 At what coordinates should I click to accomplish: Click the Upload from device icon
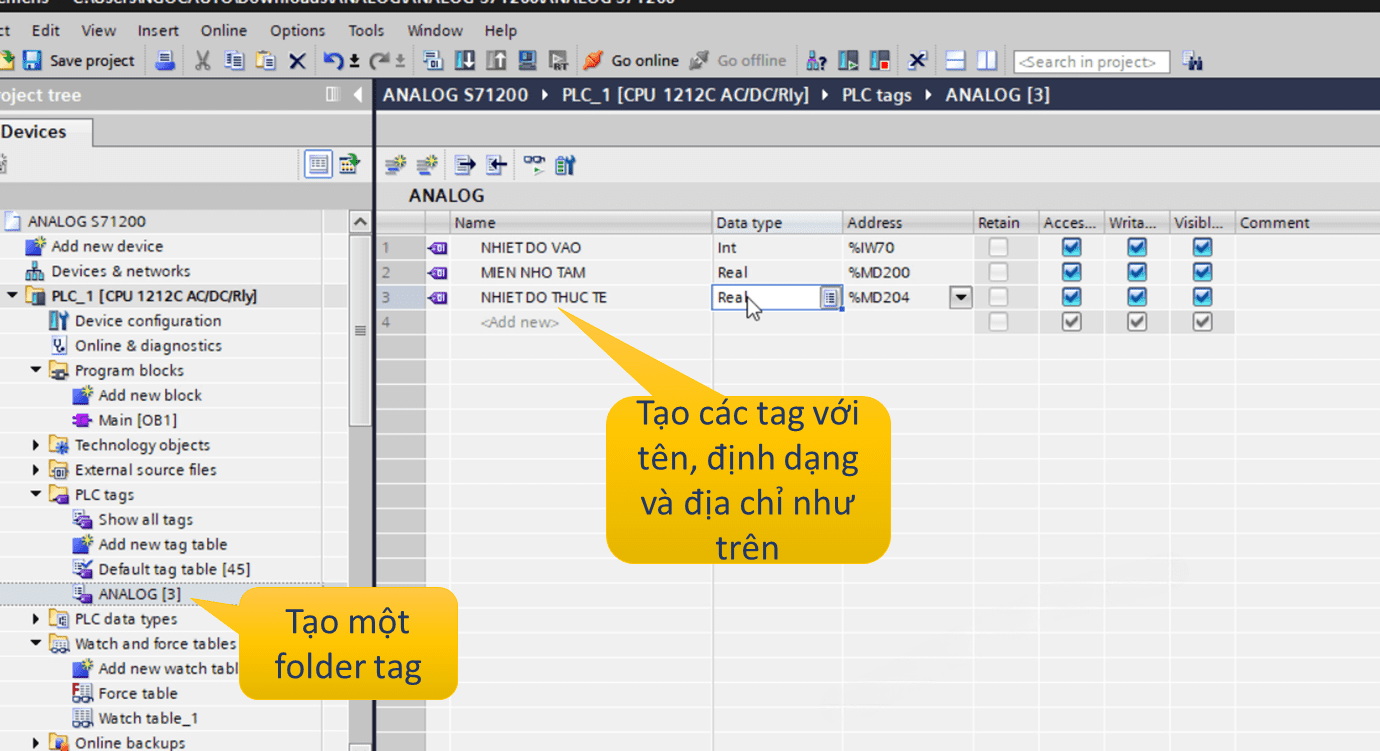(x=496, y=60)
